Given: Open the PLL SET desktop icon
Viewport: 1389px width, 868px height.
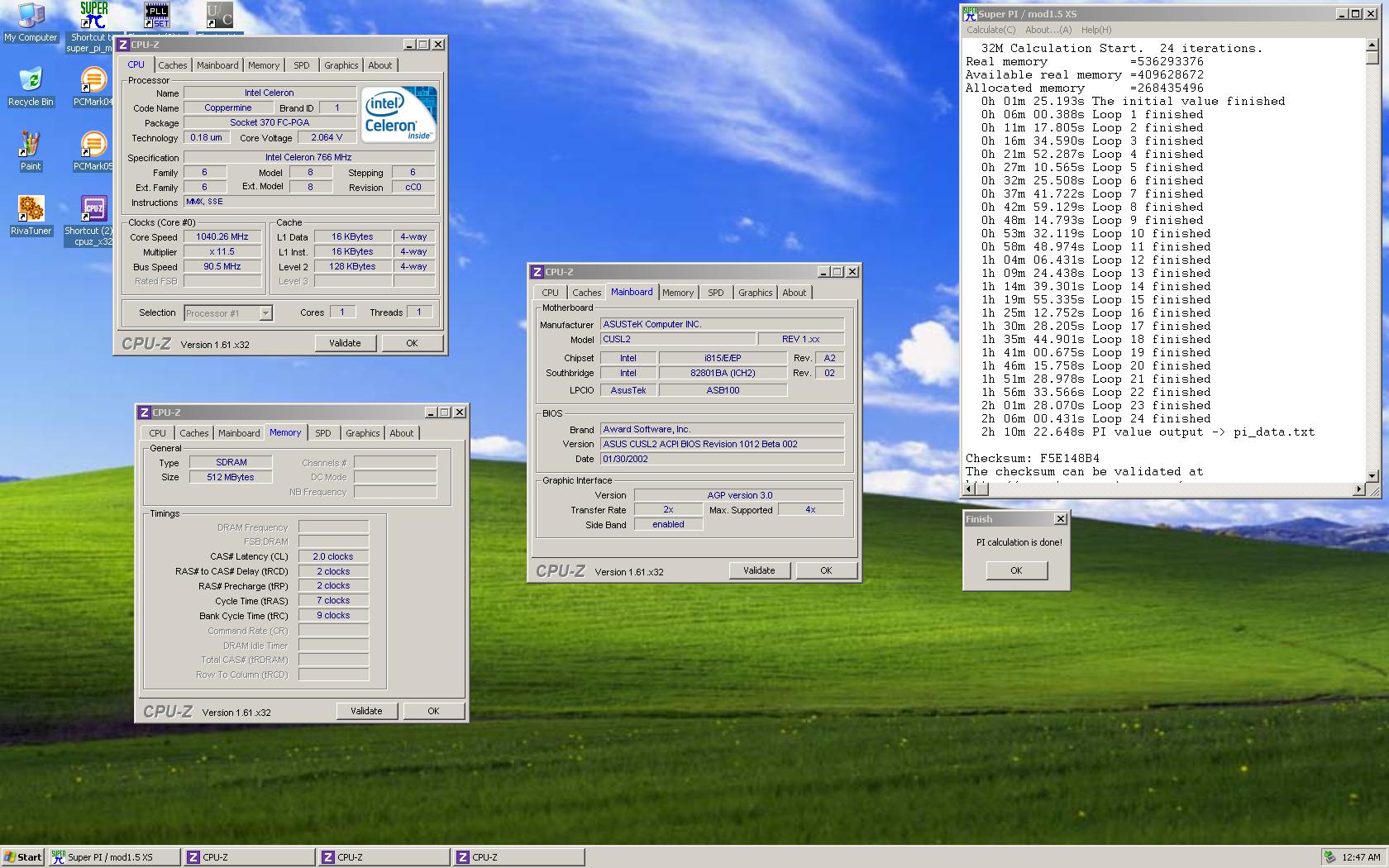Looking at the screenshot, I should click(156, 17).
